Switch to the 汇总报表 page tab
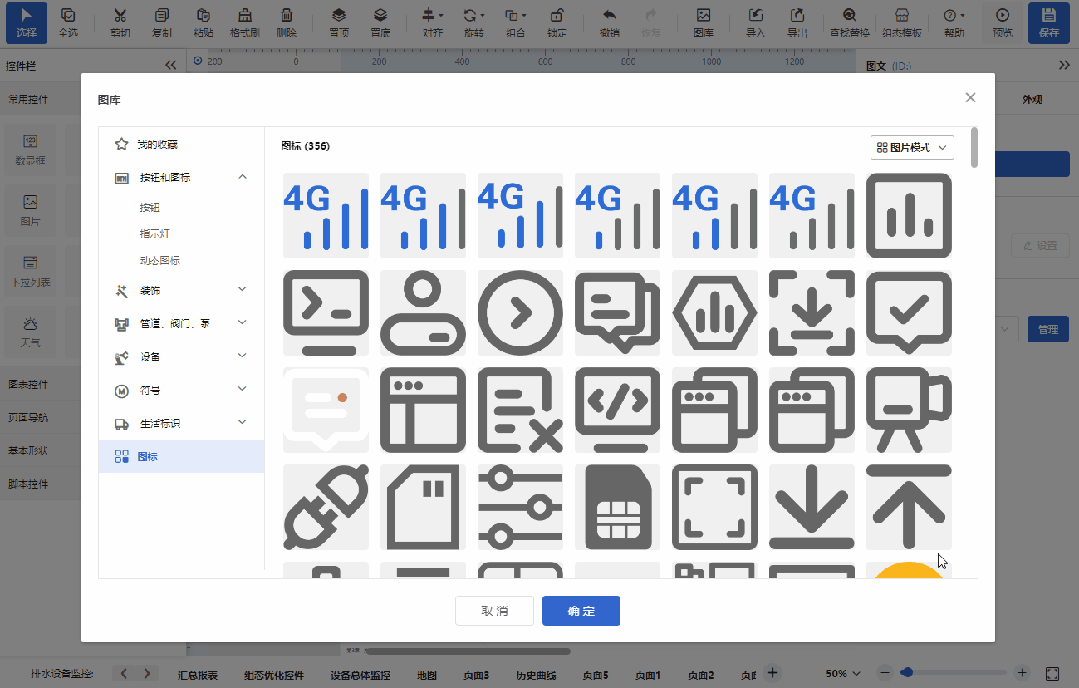This screenshot has width=1079, height=688. [197, 676]
